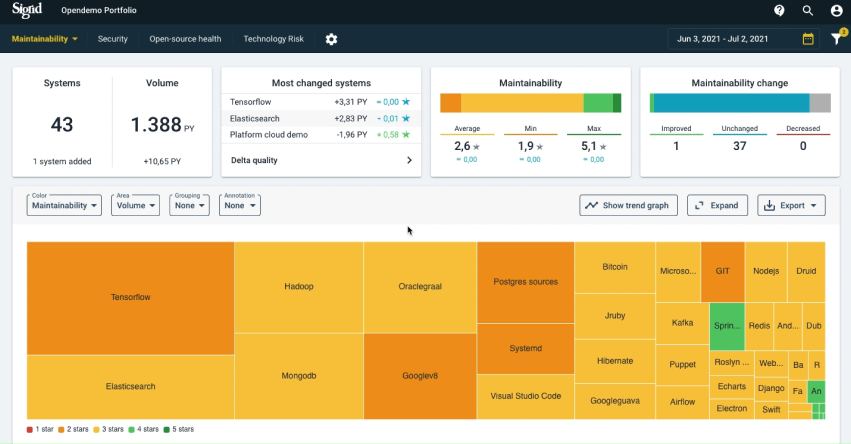This screenshot has width=851, height=444.
Task: Switch to Open-source health tab
Action: pyautogui.click(x=185, y=39)
